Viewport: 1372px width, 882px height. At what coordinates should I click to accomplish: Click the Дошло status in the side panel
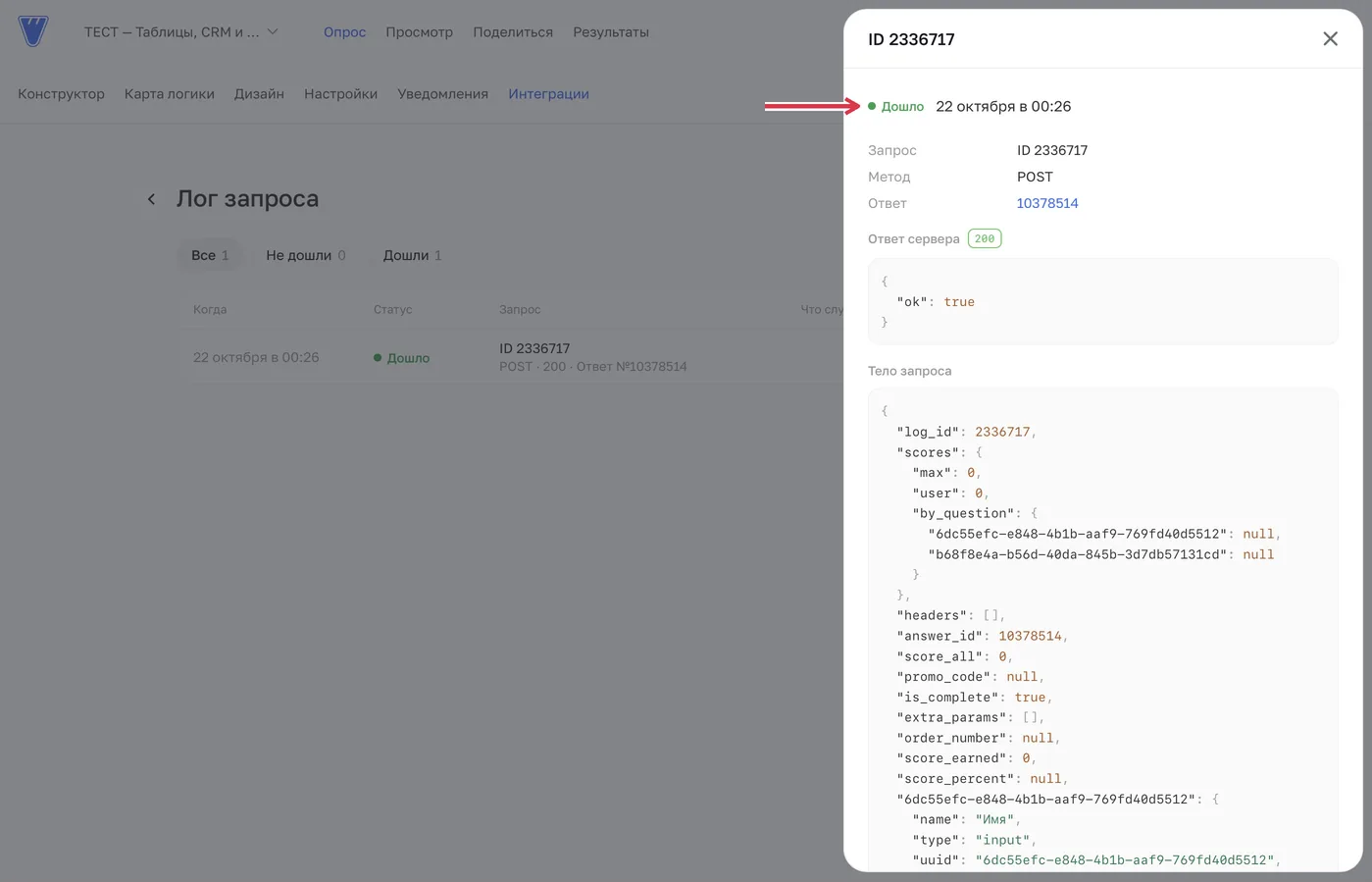(896, 106)
